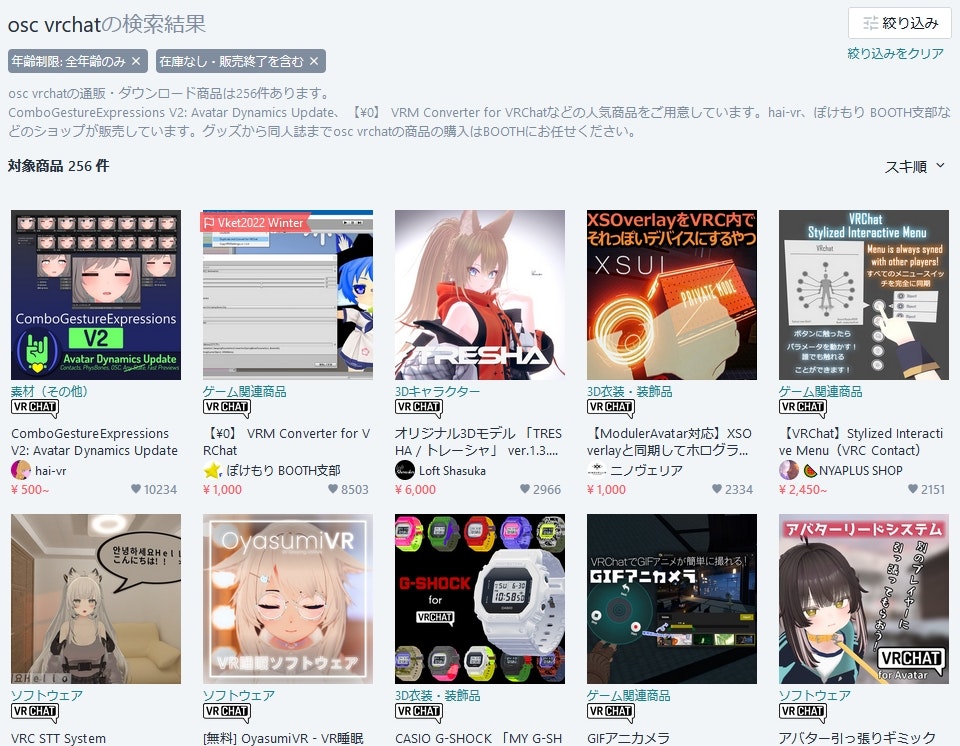Image resolution: width=960 pixels, height=746 pixels.
Task: Visit ニノヴェリア shop name
Action: (x=647, y=470)
